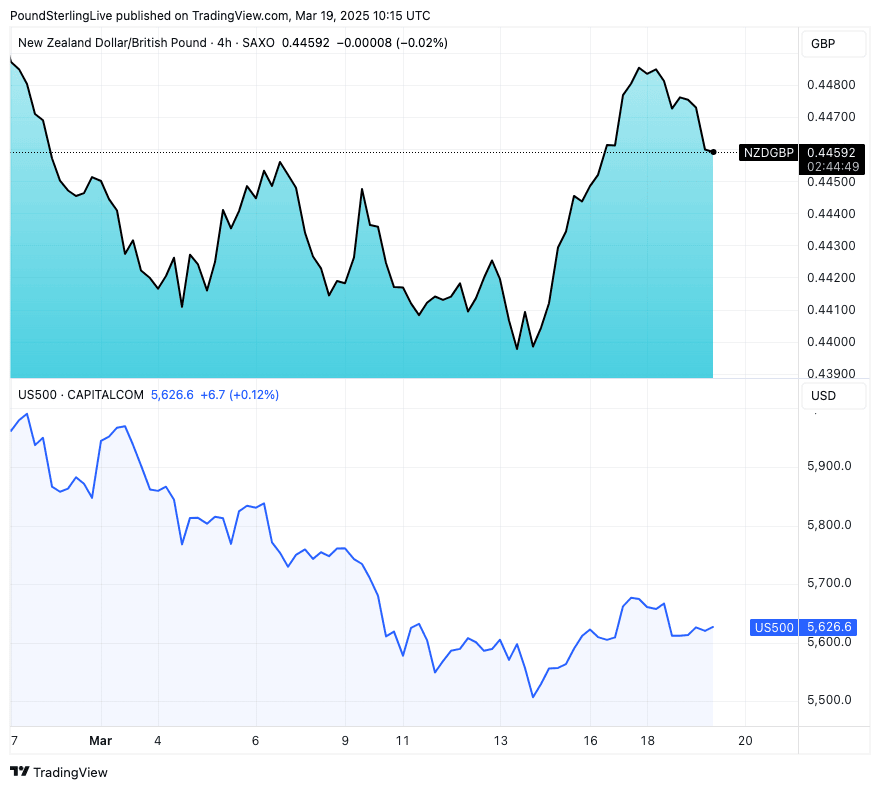Click the PoundSterlingLive publication header text

[220, 15]
